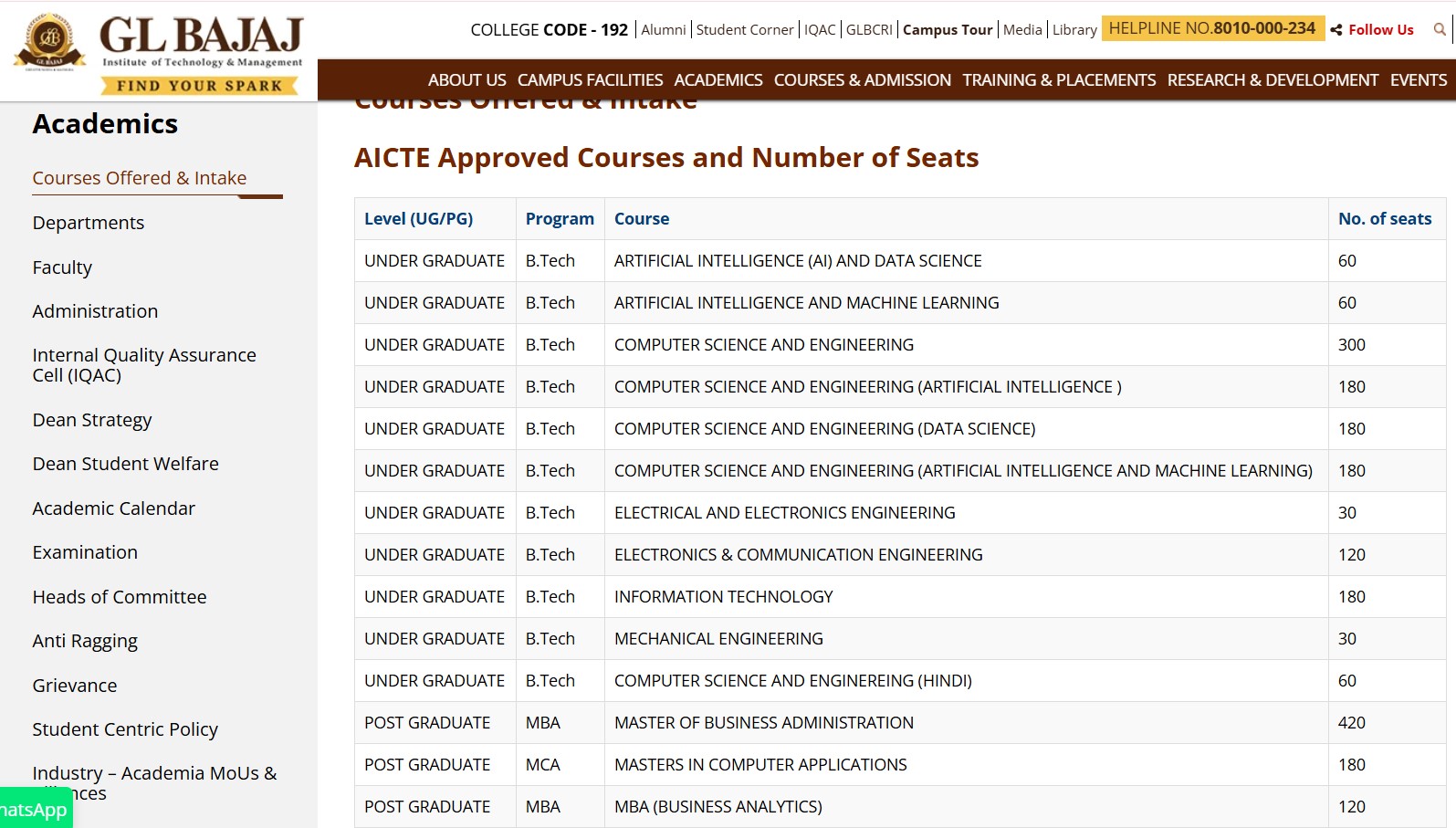Open the WhatsApp chat button

click(x=35, y=809)
